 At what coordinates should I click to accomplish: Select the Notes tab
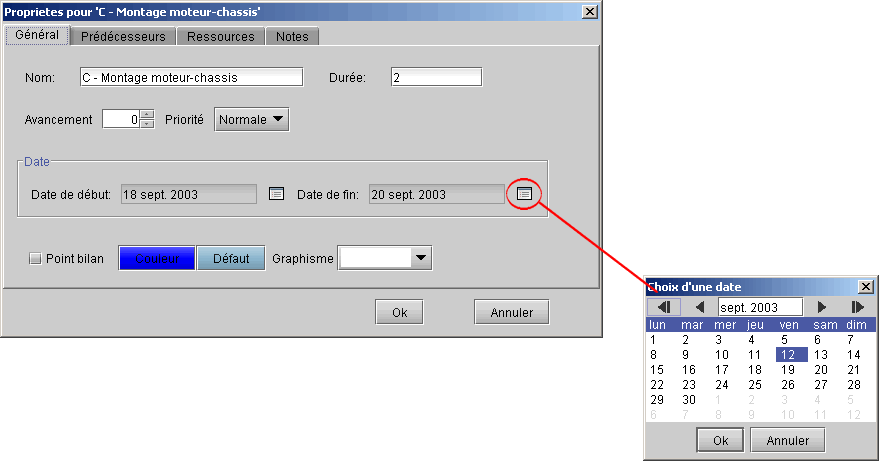tap(294, 36)
